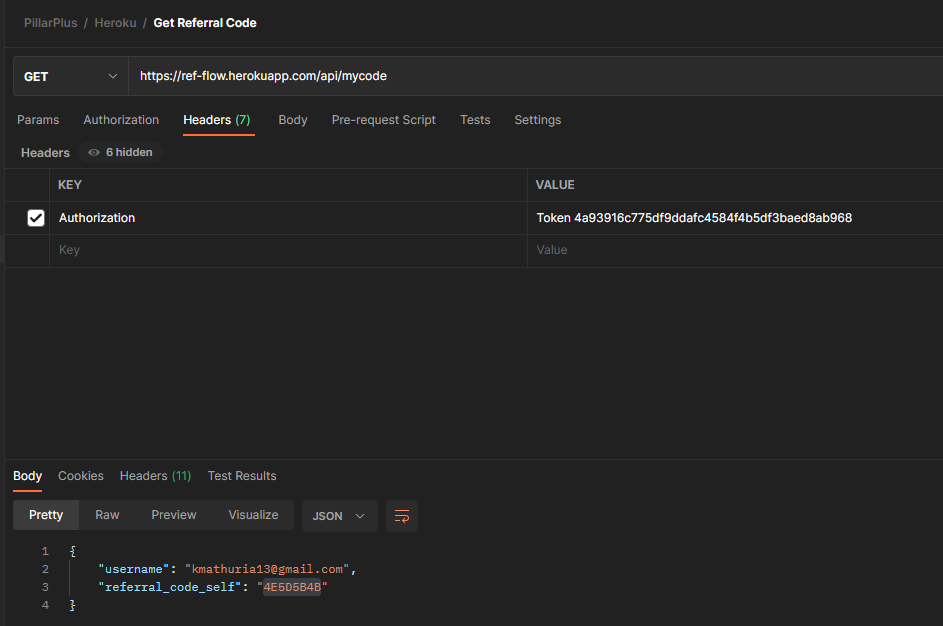Click the Get Referral Code request title
943x626 pixels.
click(205, 23)
